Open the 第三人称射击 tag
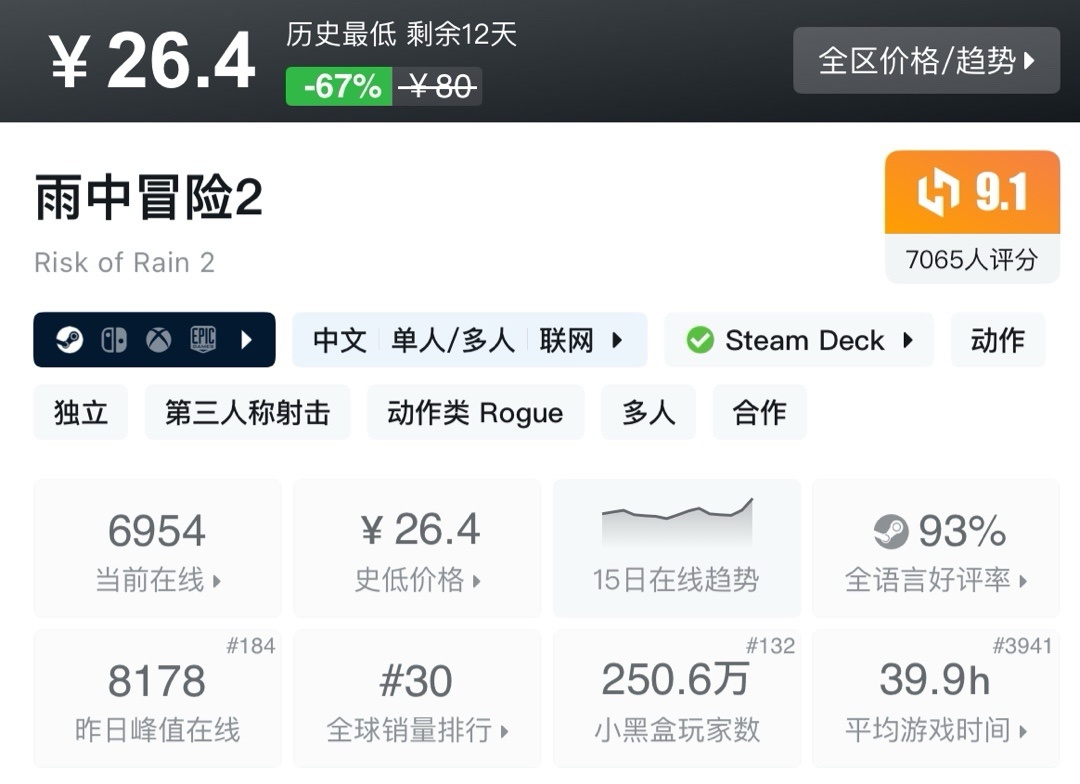Viewport: 1080px width, 784px height. click(x=247, y=413)
